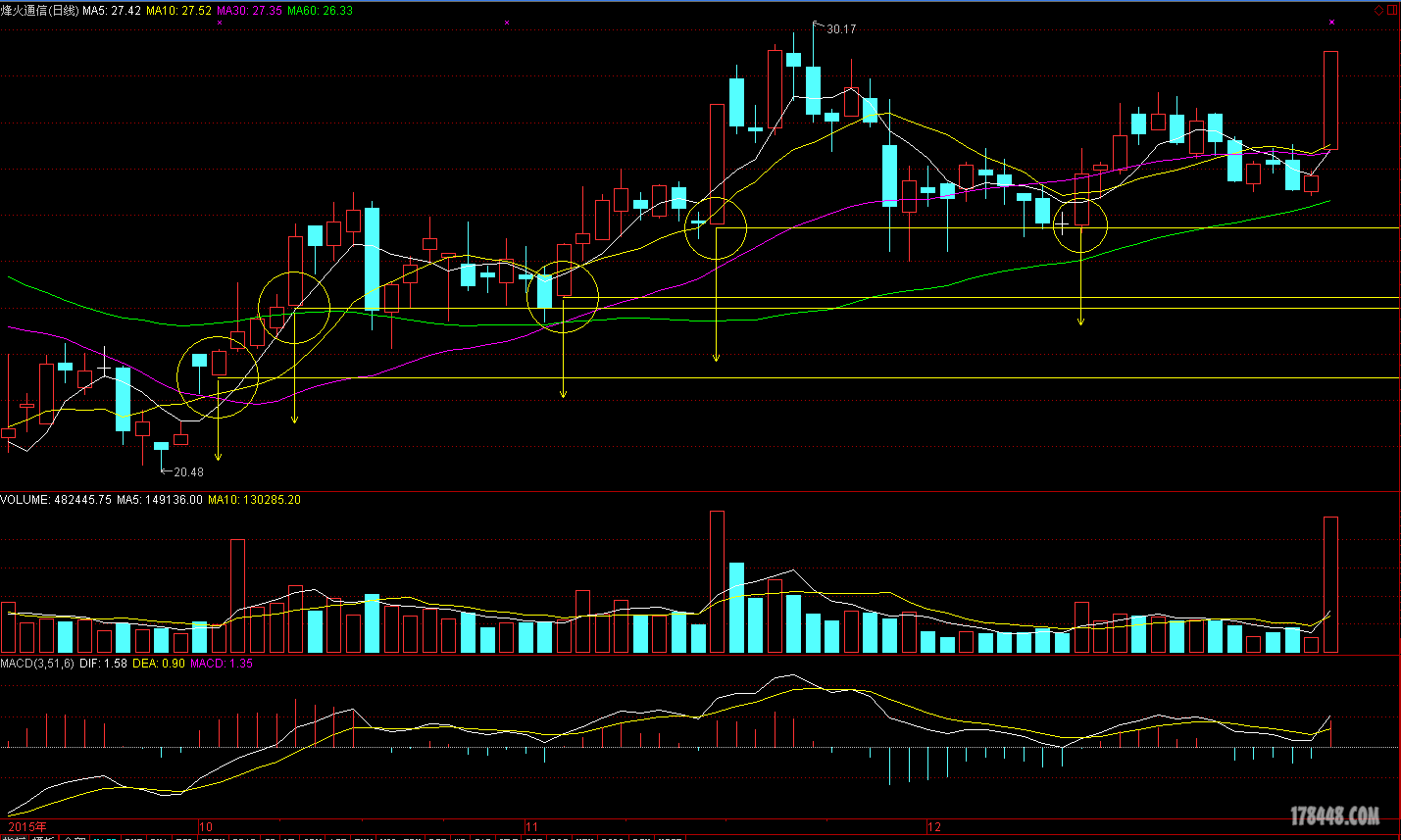Click the month 12 timeline marker

coord(934,827)
